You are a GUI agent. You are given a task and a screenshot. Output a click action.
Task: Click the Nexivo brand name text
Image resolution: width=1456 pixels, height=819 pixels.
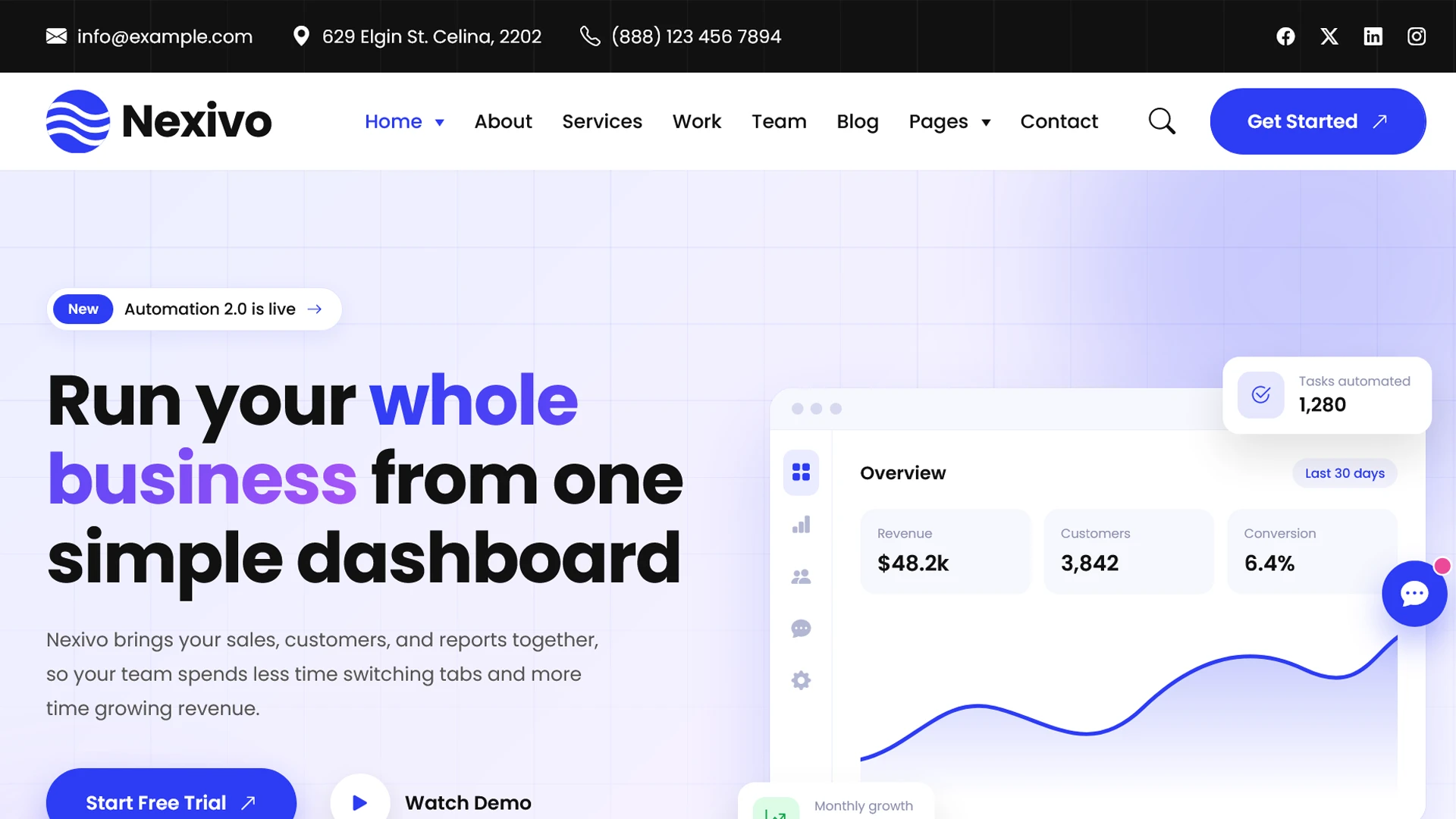[x=196, y=121]
